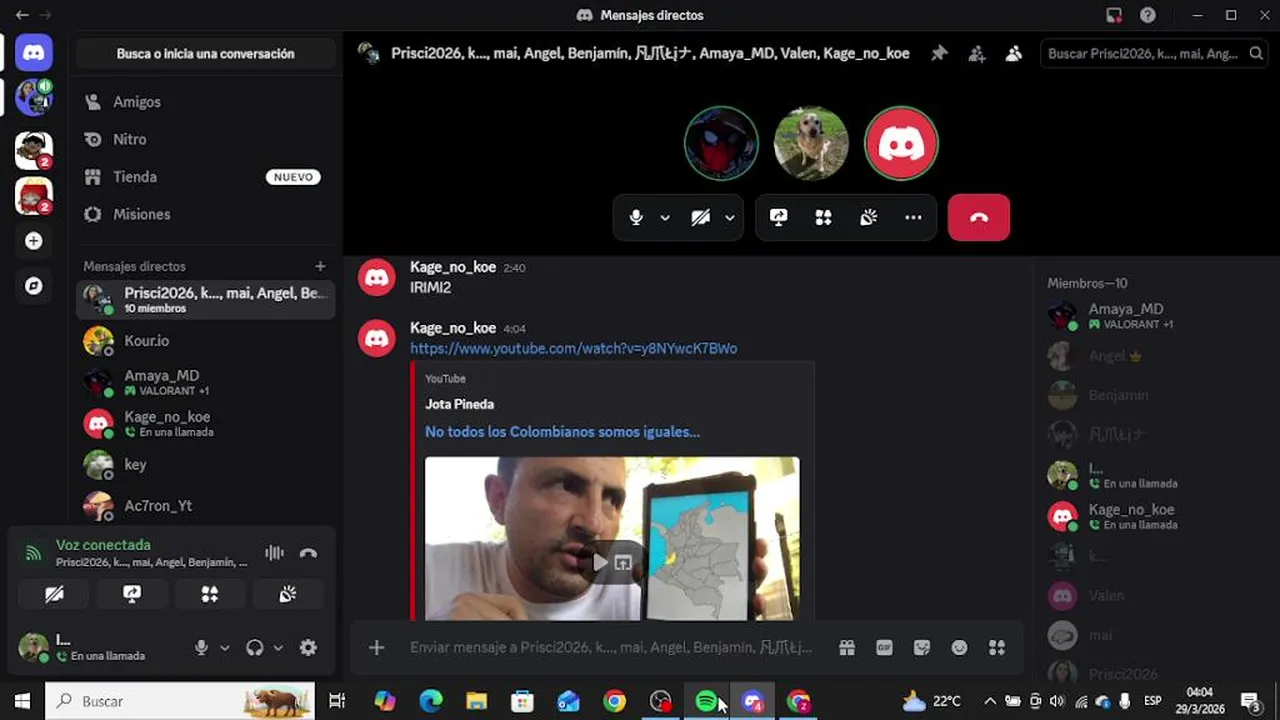Open File Explorer from the taskbar
Viewport: 1280px width, 720px height.
coord(477,701)
